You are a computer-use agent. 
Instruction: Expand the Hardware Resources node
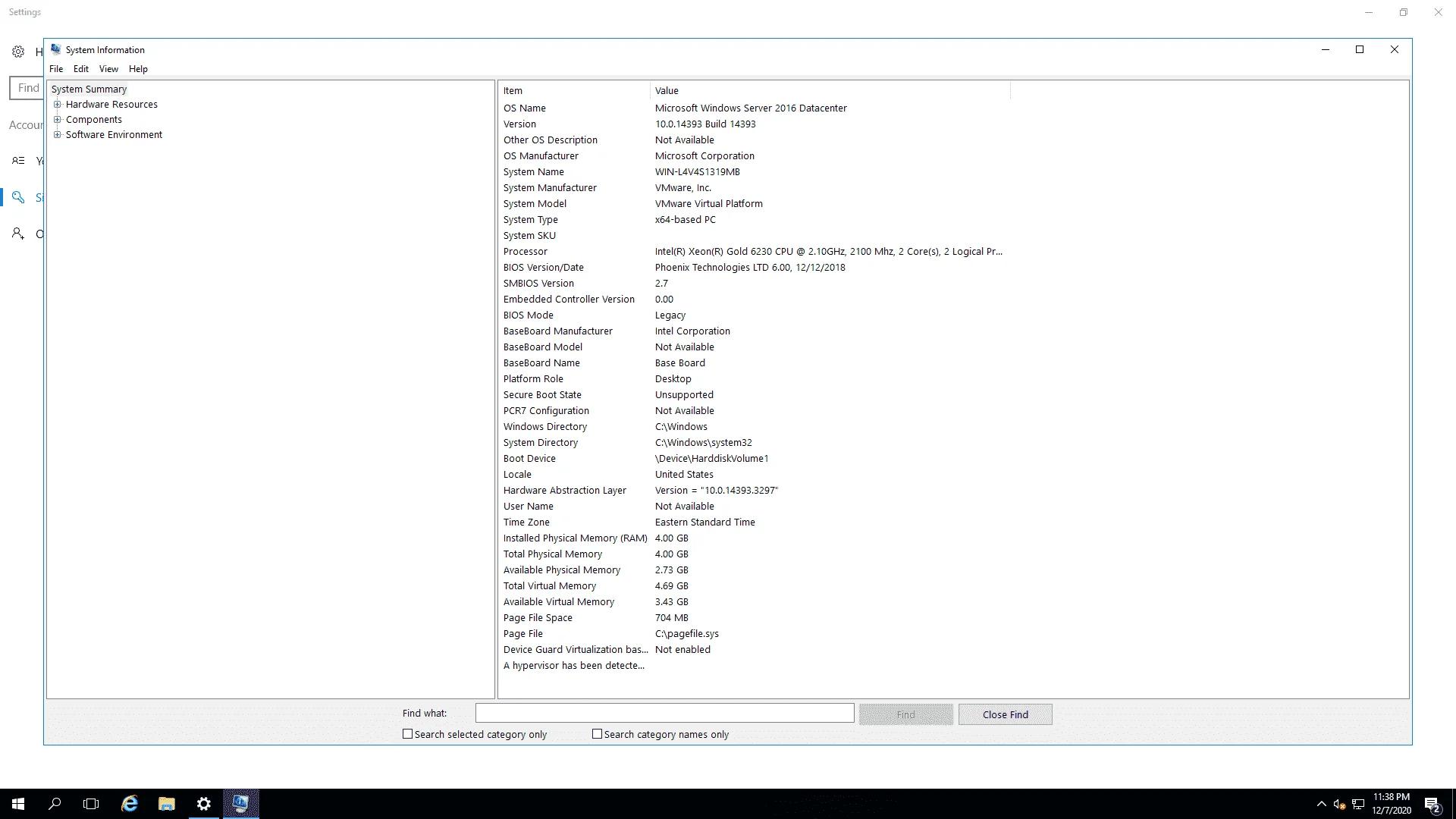pos(57,105)
